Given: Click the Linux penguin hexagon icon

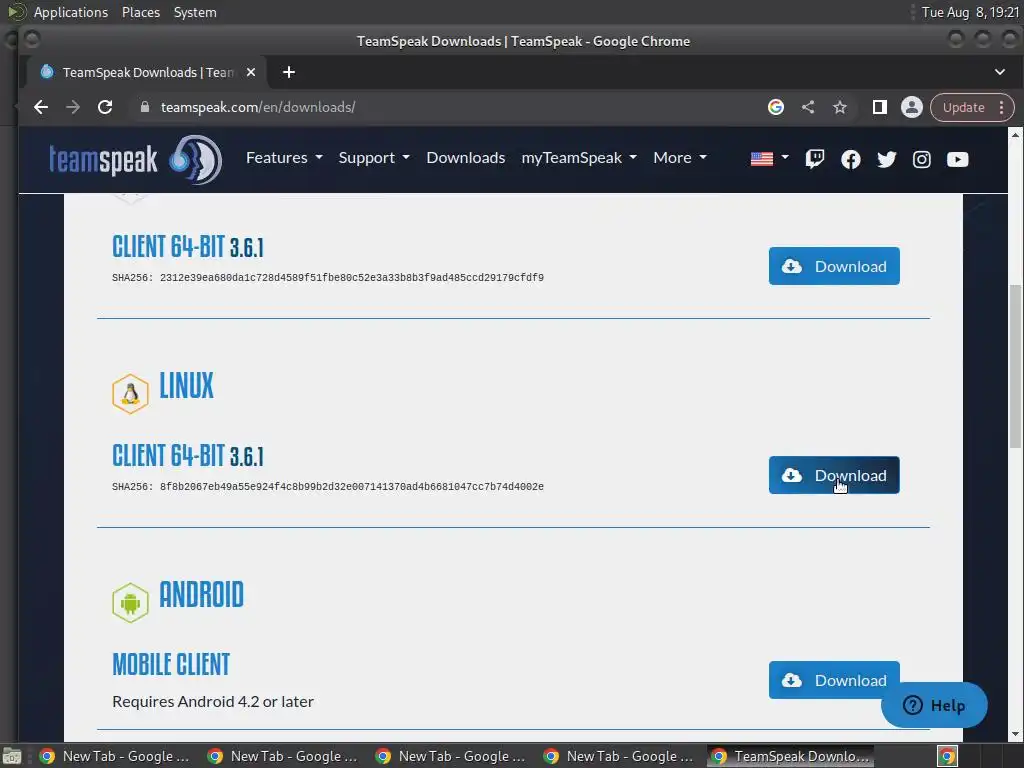Looking at the screenshot, I should click(130, 394).
